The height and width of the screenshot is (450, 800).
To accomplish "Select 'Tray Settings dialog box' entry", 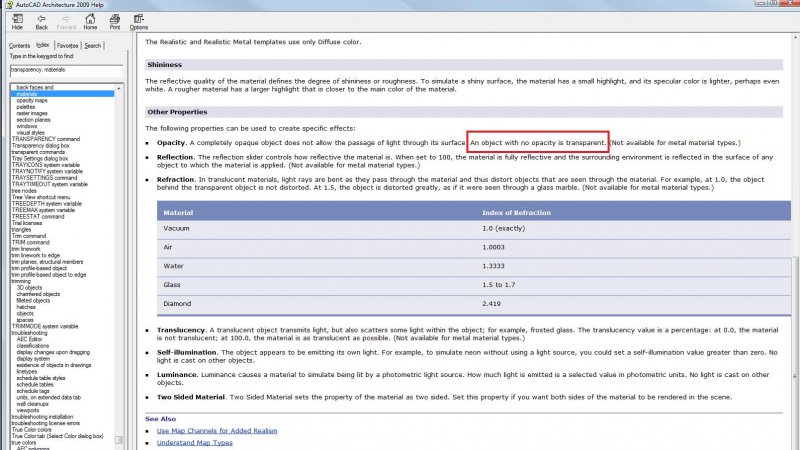I will coord(40,158).
